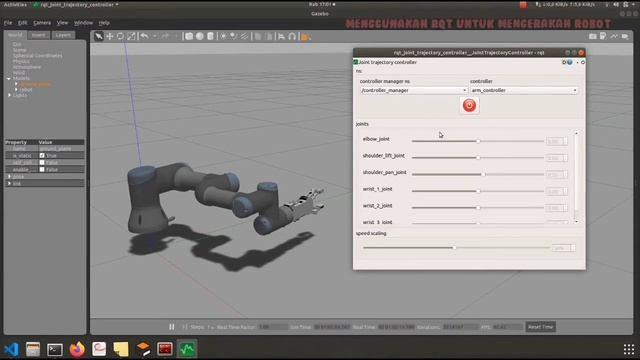Click the elbow_joint value spinbox
This screenshot has width=640, height=360.
coord(557,141)
